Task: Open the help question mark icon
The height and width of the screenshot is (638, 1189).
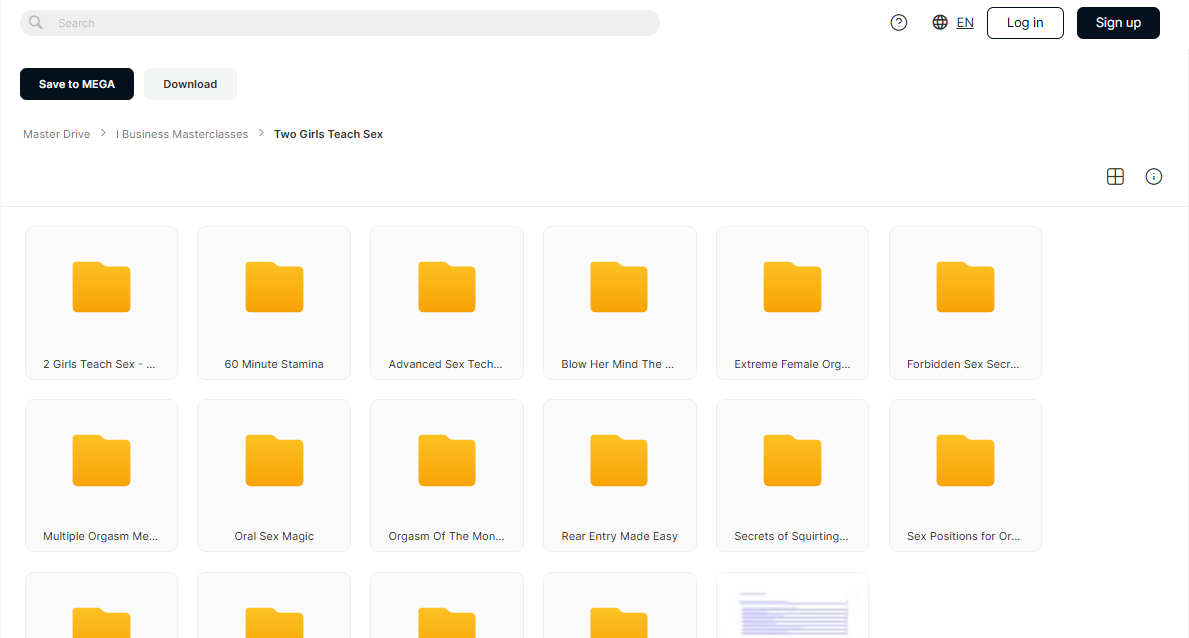Action: pos(899,23)
